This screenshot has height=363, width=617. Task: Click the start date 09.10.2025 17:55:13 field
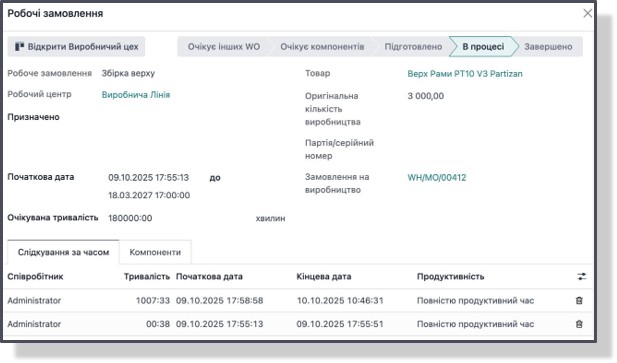tap(149, 178)
